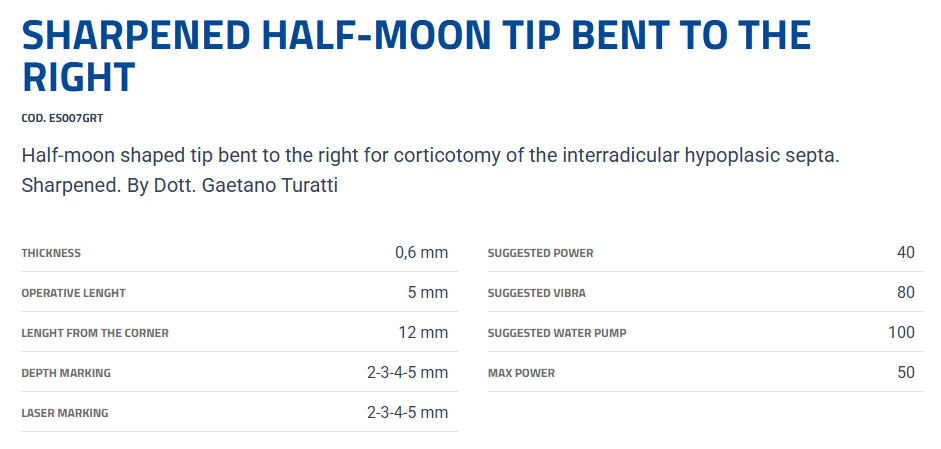Click the Thickness label
This screenshot has width=941, height=449.
point(51,253)
